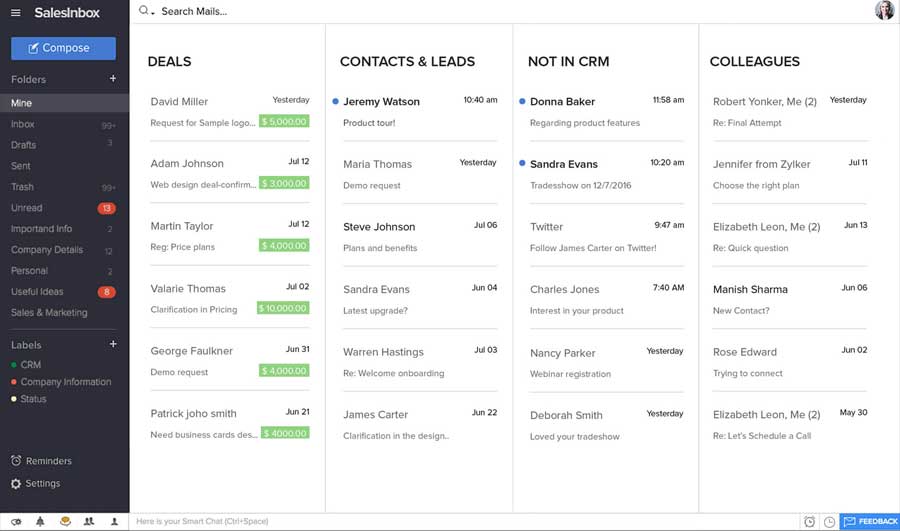Open the hamburger menu beside SalesInbox
The height and width of the screenshot is (531, 900).
pos(15,13)
